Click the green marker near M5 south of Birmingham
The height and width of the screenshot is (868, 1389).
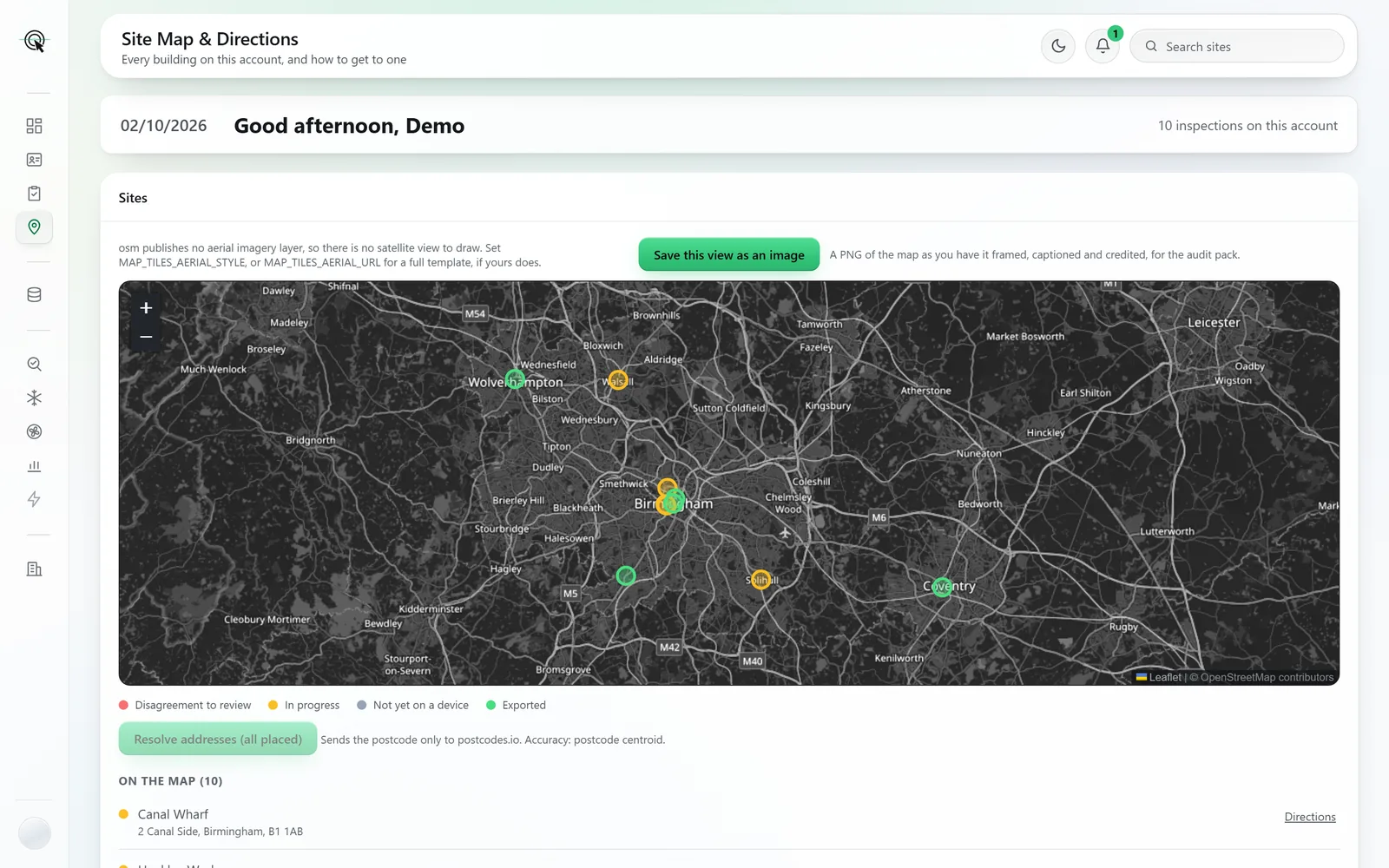(626, 575)
